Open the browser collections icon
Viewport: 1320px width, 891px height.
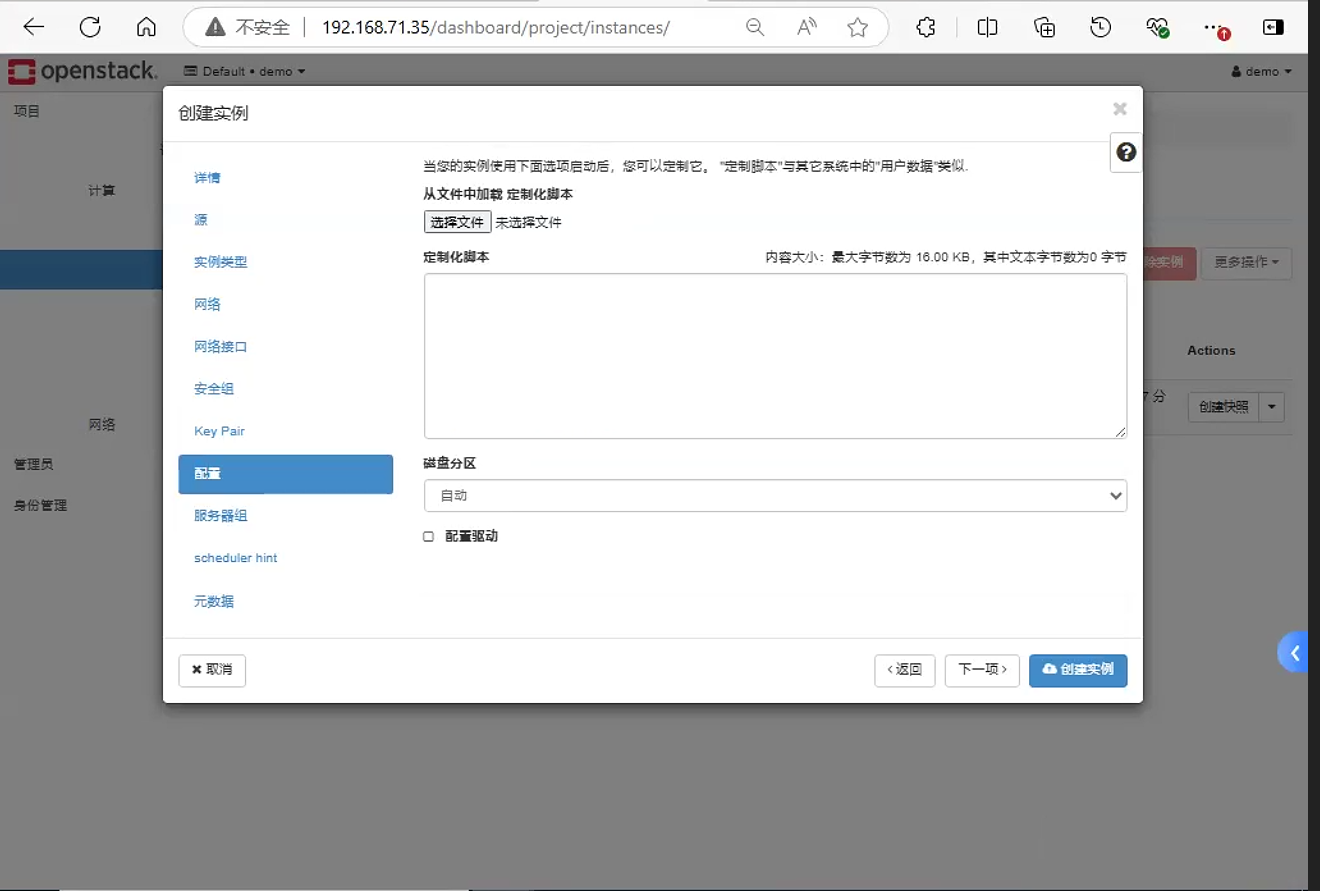(x=1045, y=27)
